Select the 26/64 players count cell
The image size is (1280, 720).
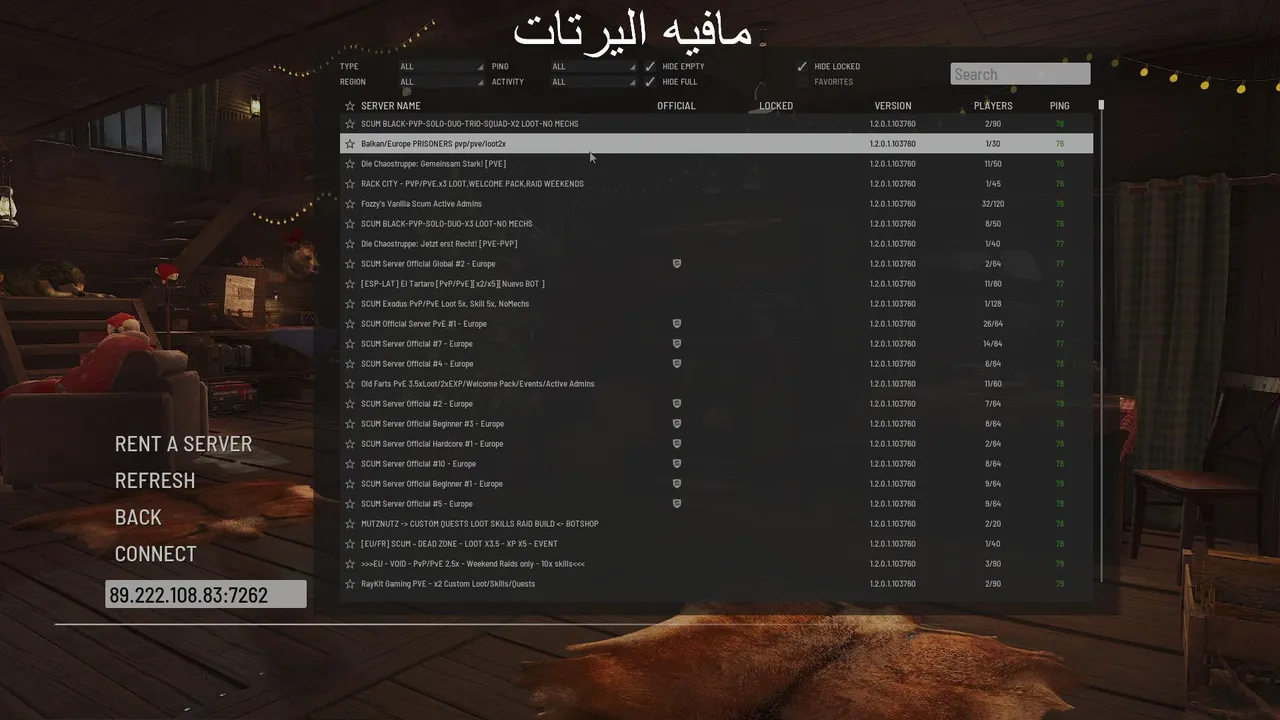(993, 324)
